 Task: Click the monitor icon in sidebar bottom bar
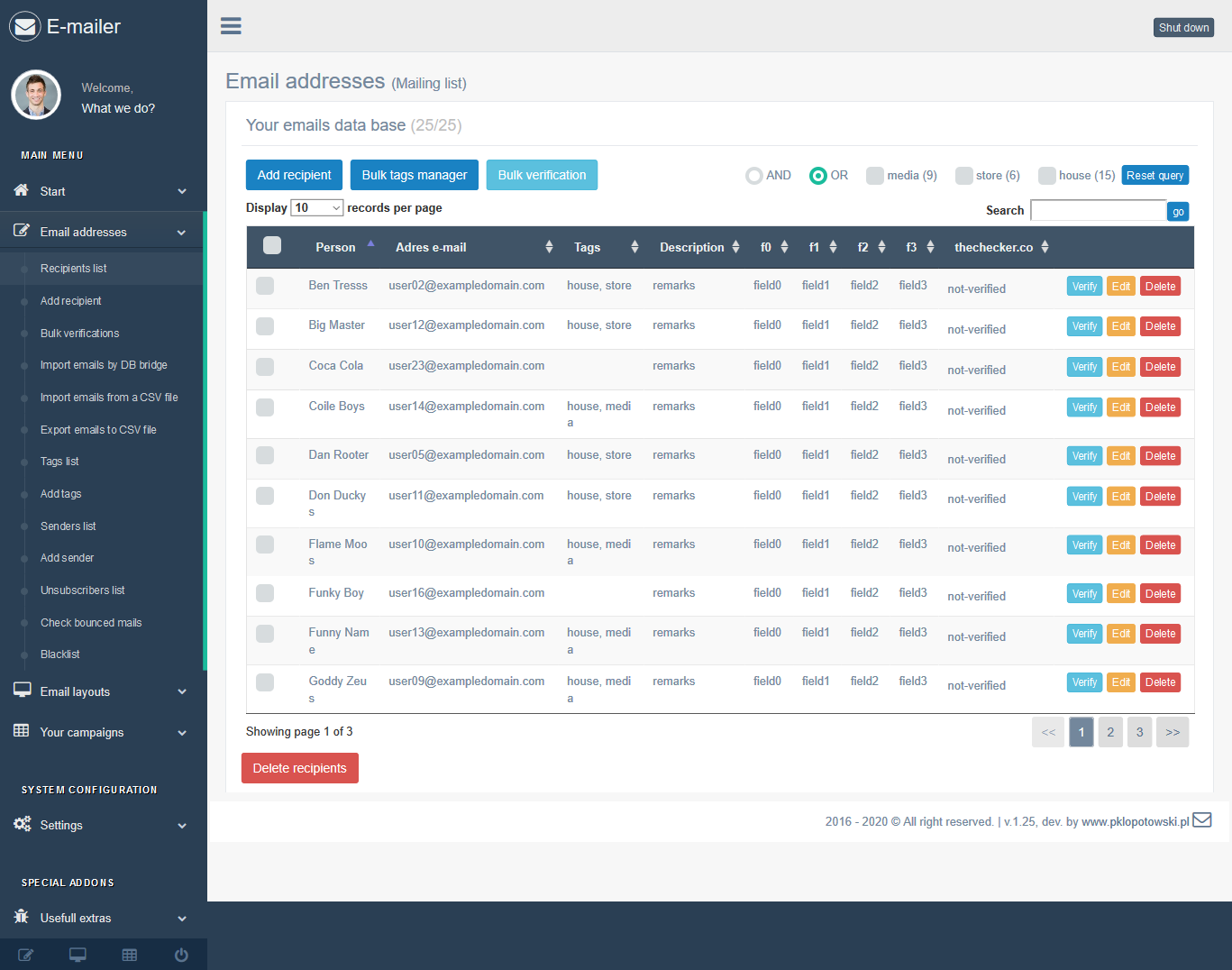coord(78,955)
